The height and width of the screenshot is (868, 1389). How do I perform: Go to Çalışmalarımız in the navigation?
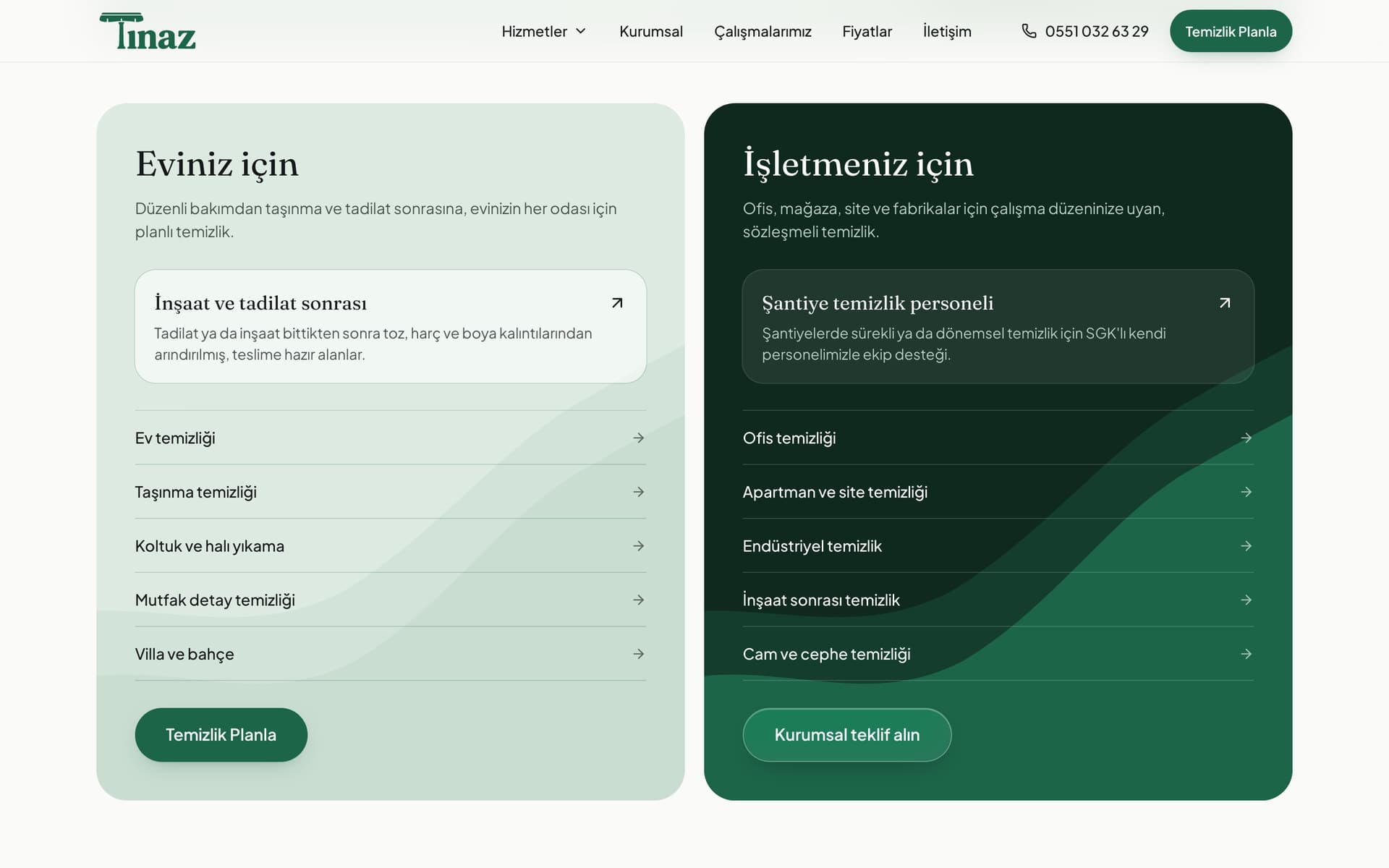click(x=763, y=31)
